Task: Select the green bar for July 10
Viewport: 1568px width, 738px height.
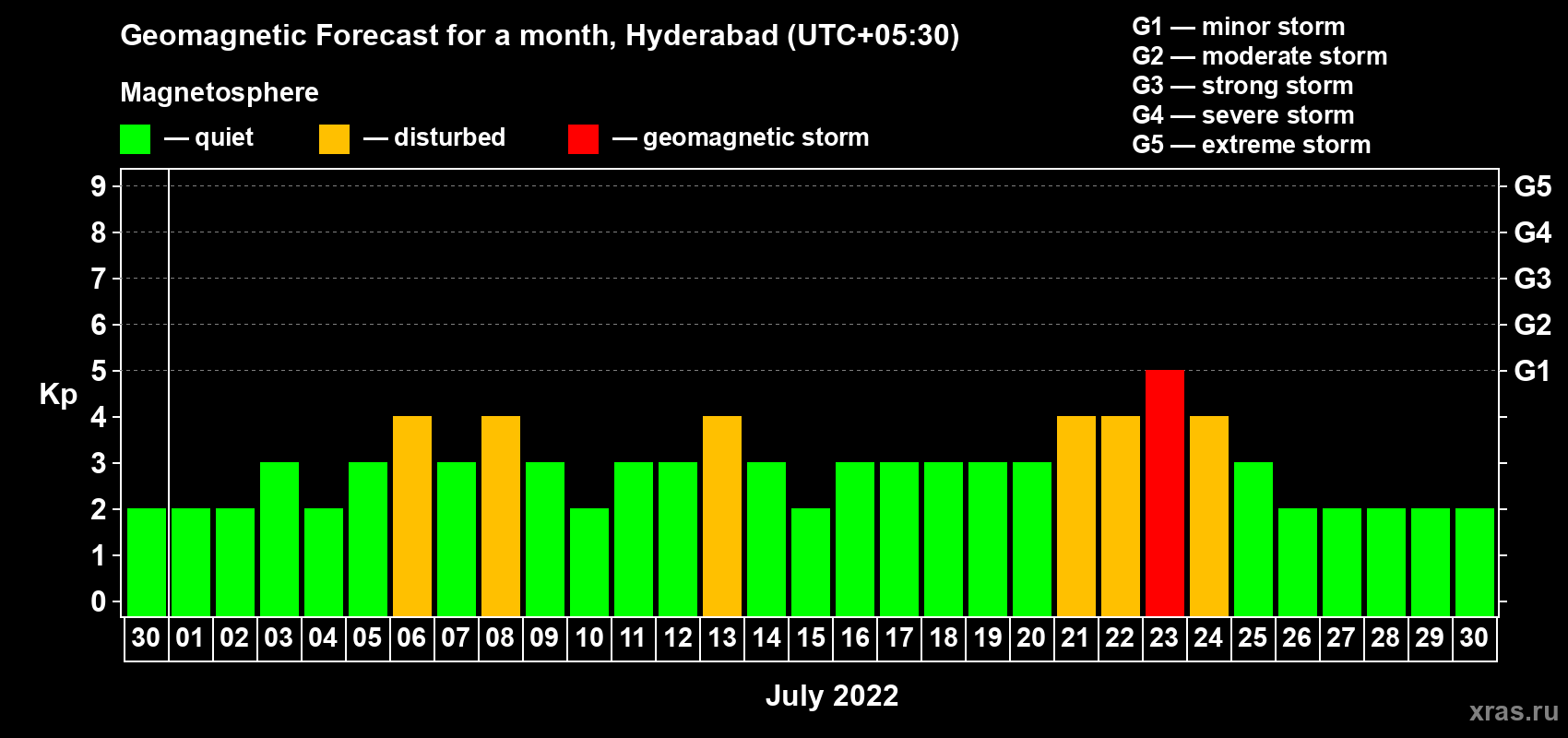Action: 589,562
